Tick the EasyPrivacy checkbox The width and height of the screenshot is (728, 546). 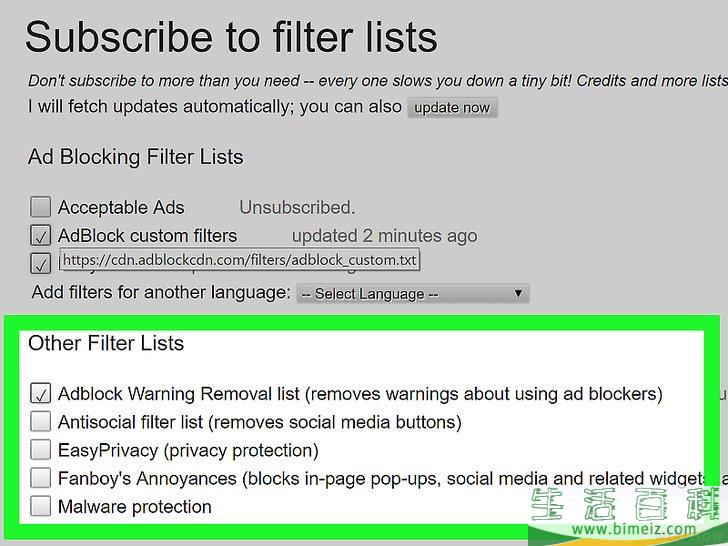pyautogui.click(x=40, y=450)
